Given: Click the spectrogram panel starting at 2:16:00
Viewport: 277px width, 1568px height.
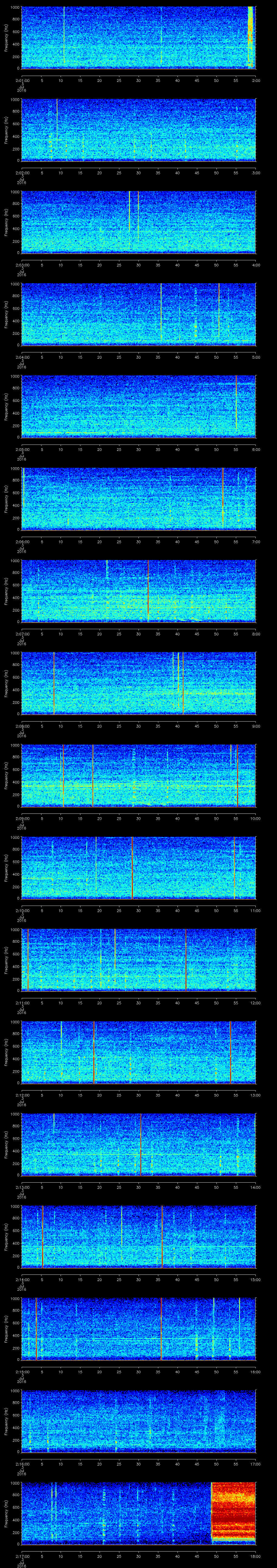Looking at the screenshot, I should coord(138,1421).
